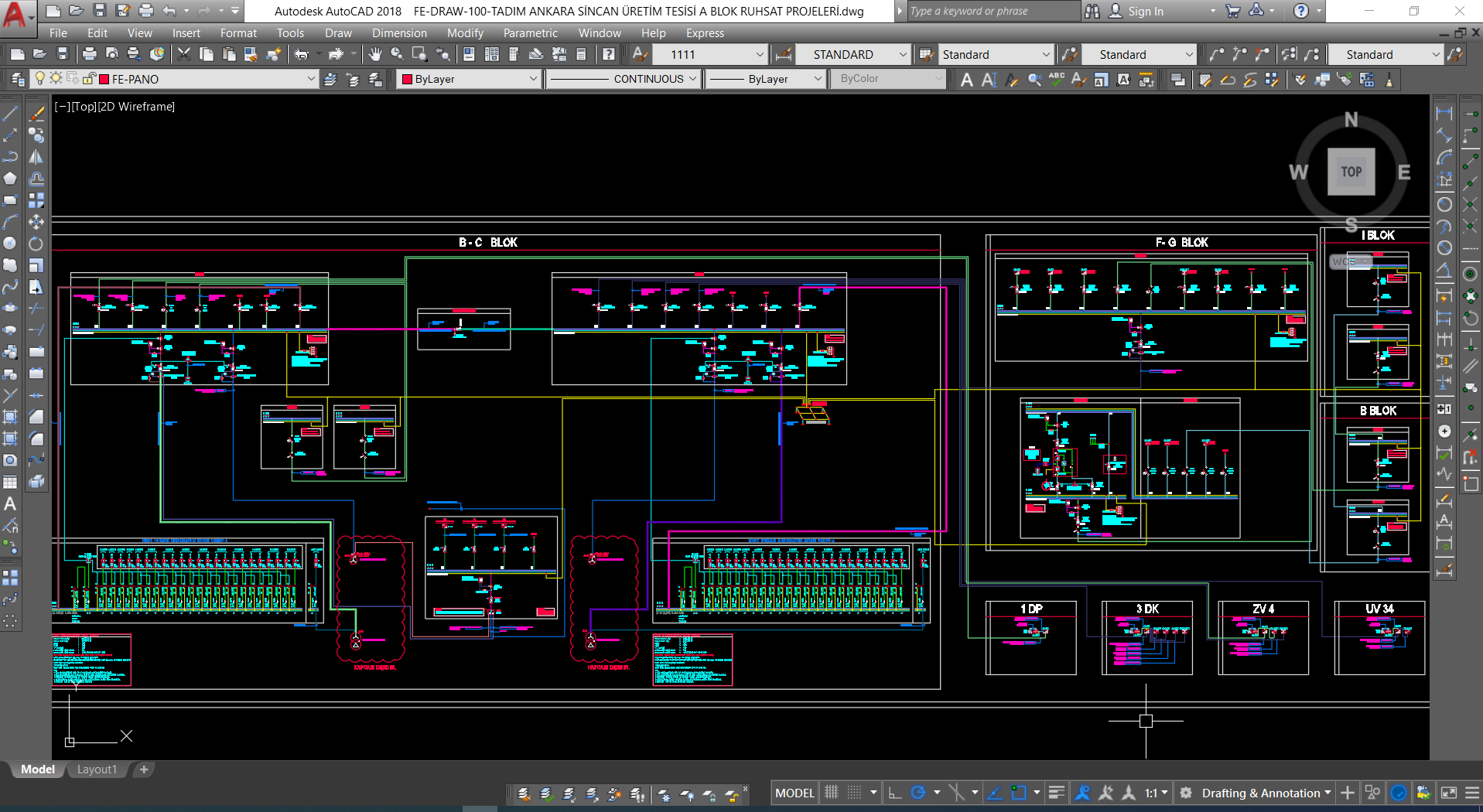Toggle the drawing grid display
This screenshot has height=812, width=1483.
[x=832, y=793]
